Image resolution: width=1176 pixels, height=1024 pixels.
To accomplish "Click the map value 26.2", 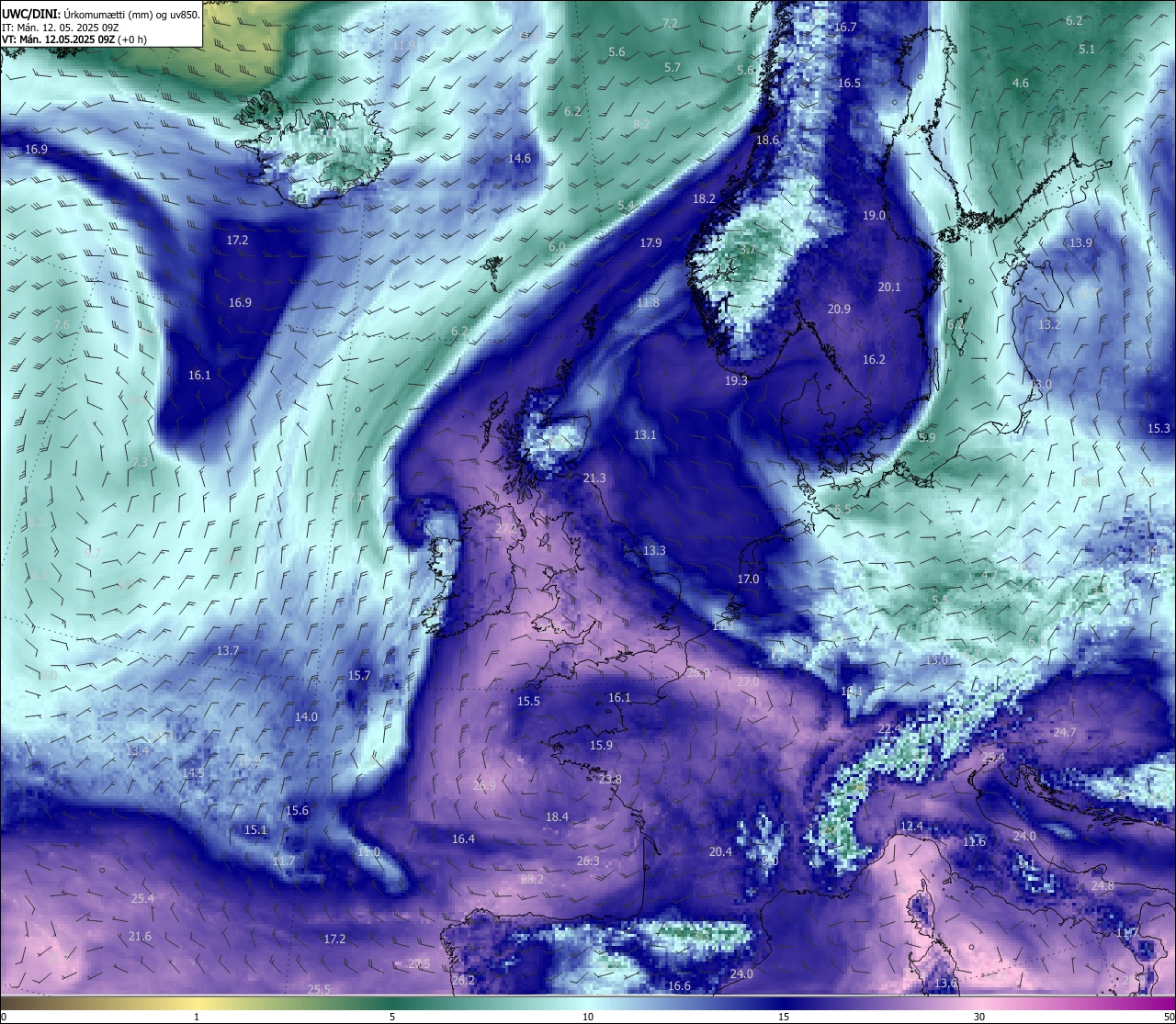I will click(464, 980).
